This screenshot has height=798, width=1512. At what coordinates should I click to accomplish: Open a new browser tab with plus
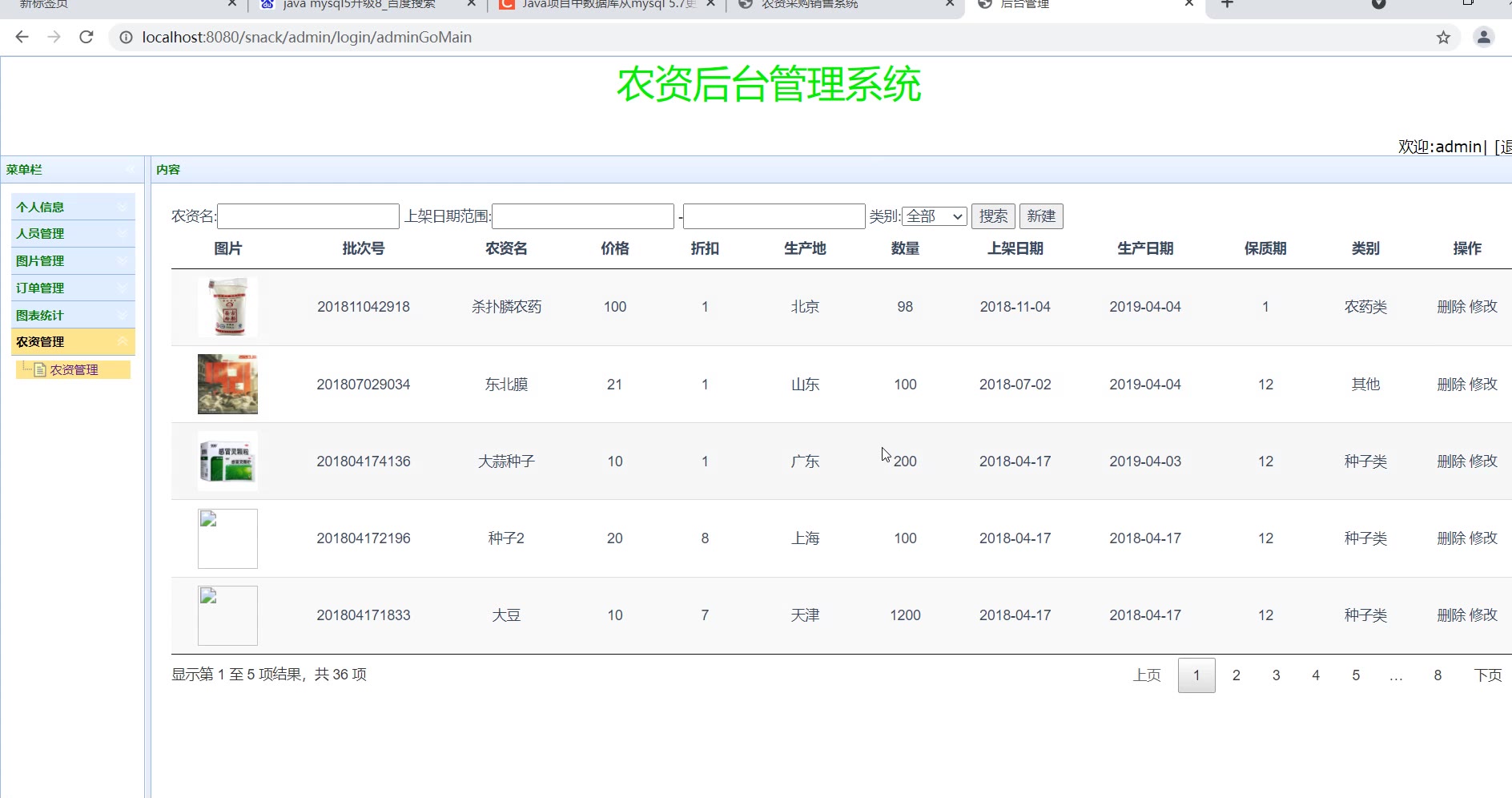[x=1227, y=5]
